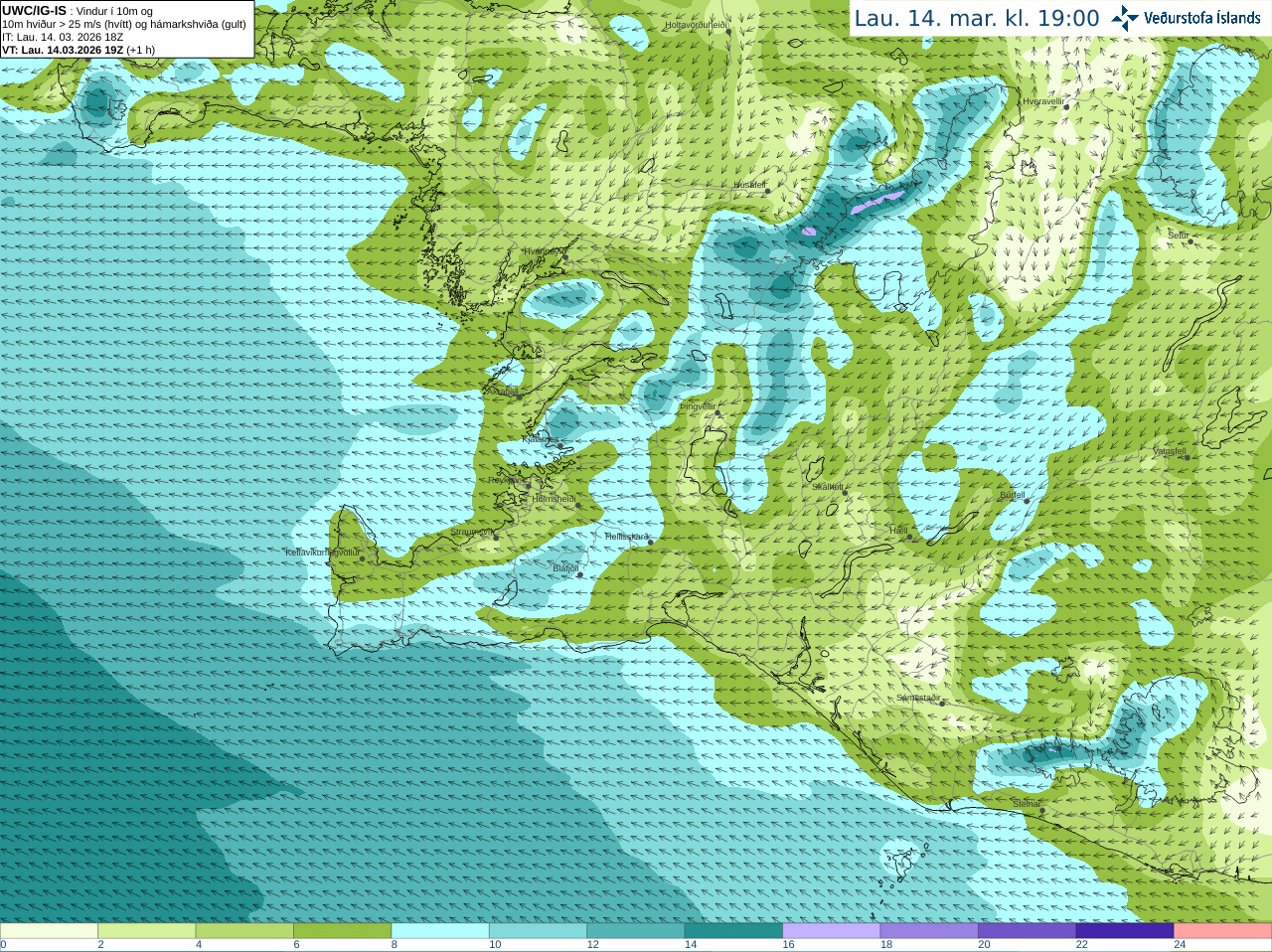This screenshot has height=952, width=1272.
Task: Click the 10m hviður > 25 m/s description line
Action: 124,24
